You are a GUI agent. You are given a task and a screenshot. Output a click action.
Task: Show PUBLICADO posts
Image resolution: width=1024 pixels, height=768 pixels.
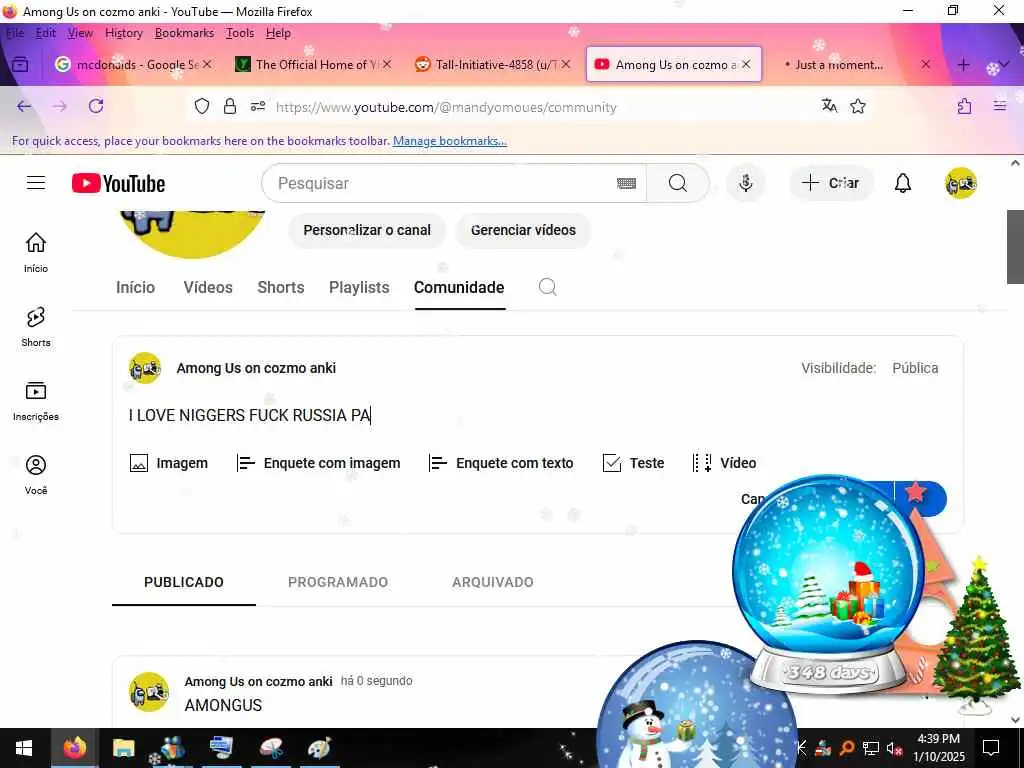tap(184, 582)
